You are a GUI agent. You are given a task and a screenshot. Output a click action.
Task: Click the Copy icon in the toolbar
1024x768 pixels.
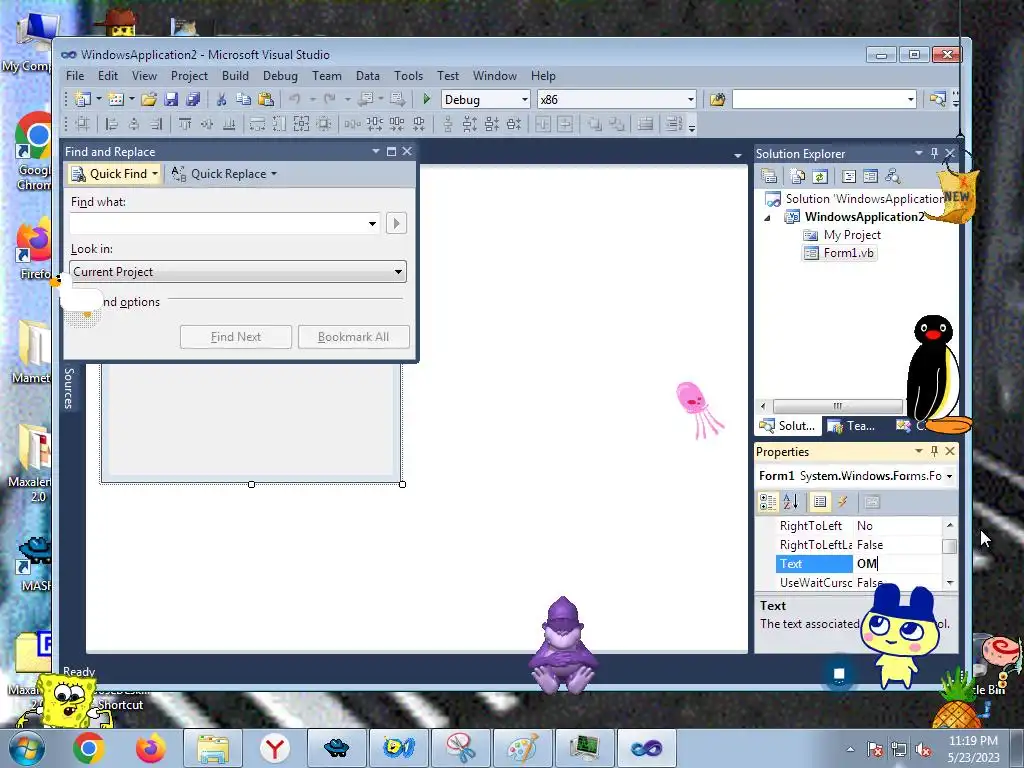click(244, 99)
